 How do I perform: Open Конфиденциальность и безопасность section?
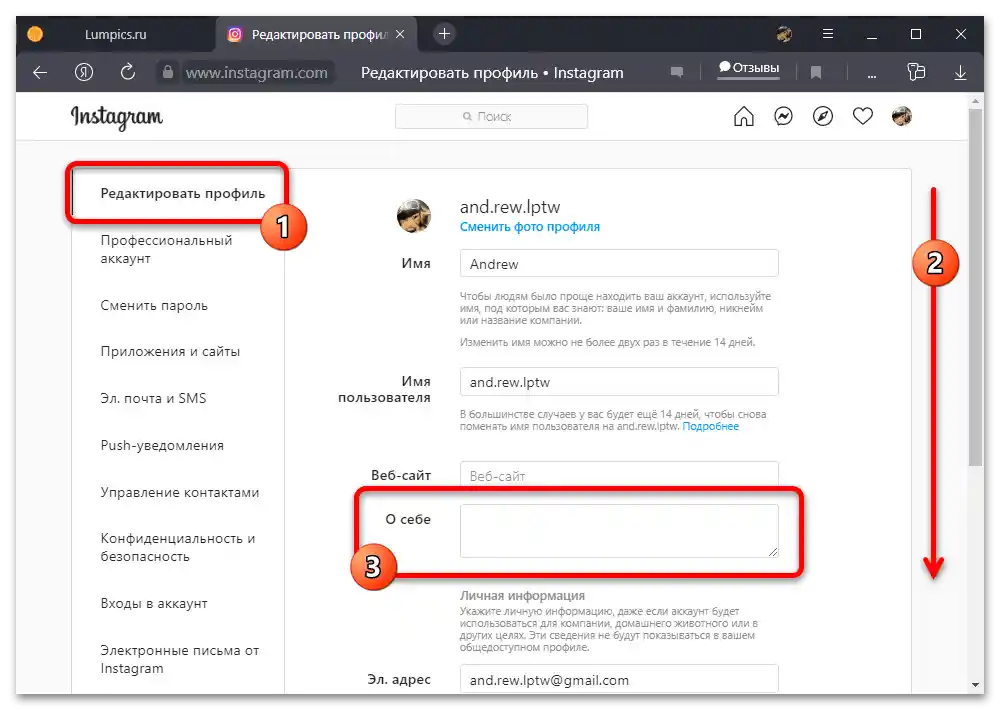click(x=177, y=547)
